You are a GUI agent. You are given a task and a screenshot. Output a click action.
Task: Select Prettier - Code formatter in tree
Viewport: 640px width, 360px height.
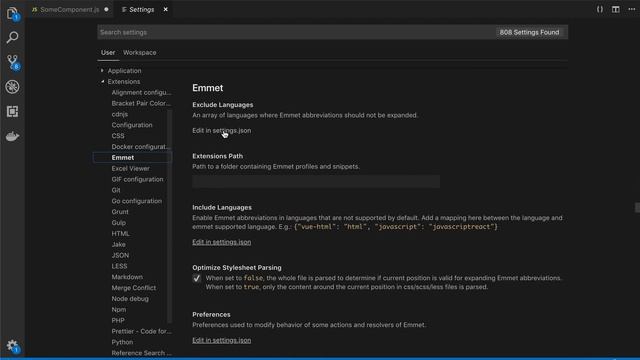(141, 331)
